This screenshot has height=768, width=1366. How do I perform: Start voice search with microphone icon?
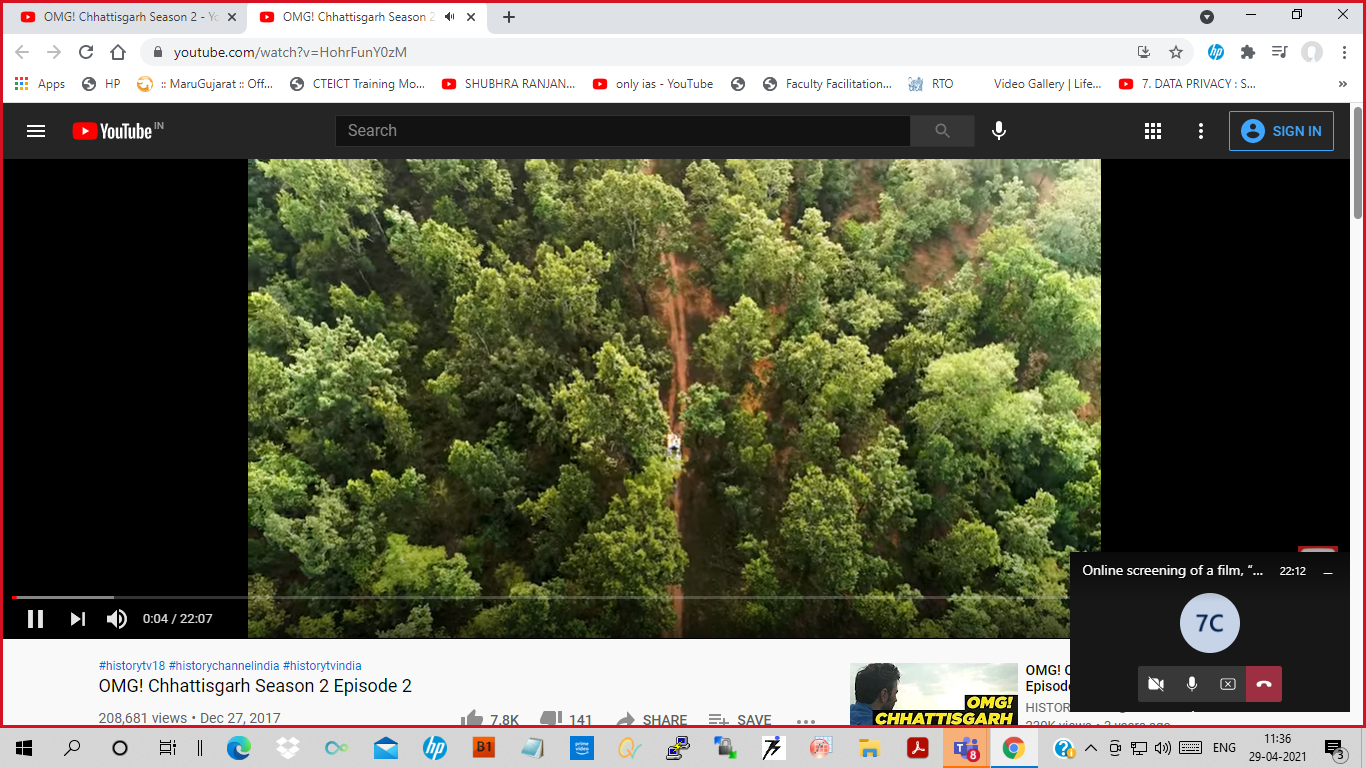[x=998, y=131]
